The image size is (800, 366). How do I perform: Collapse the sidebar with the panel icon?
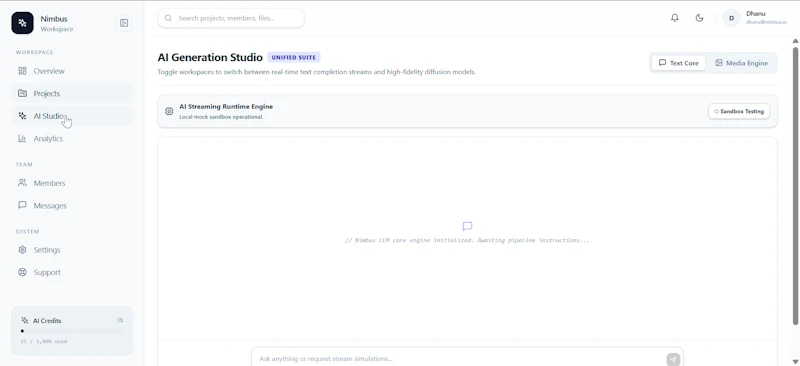(124, 23)
